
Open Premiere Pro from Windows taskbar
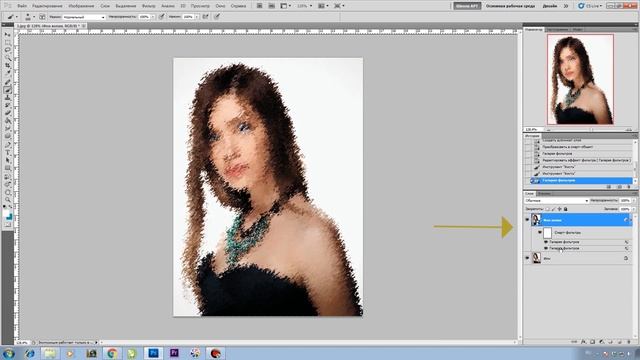[x=174, y=353]
